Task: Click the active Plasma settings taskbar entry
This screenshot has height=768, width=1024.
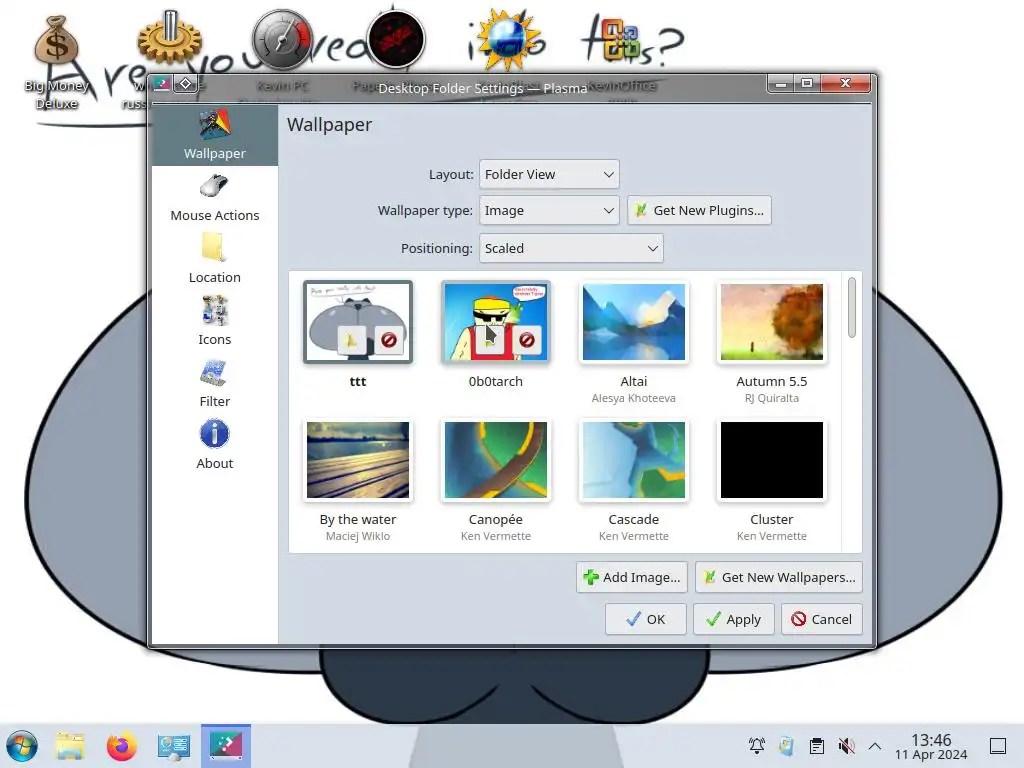Action: point(226,745)
